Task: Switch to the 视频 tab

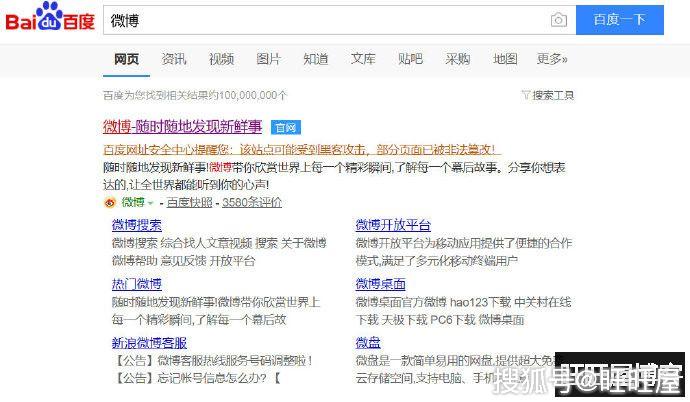Action: click(221, 59)
